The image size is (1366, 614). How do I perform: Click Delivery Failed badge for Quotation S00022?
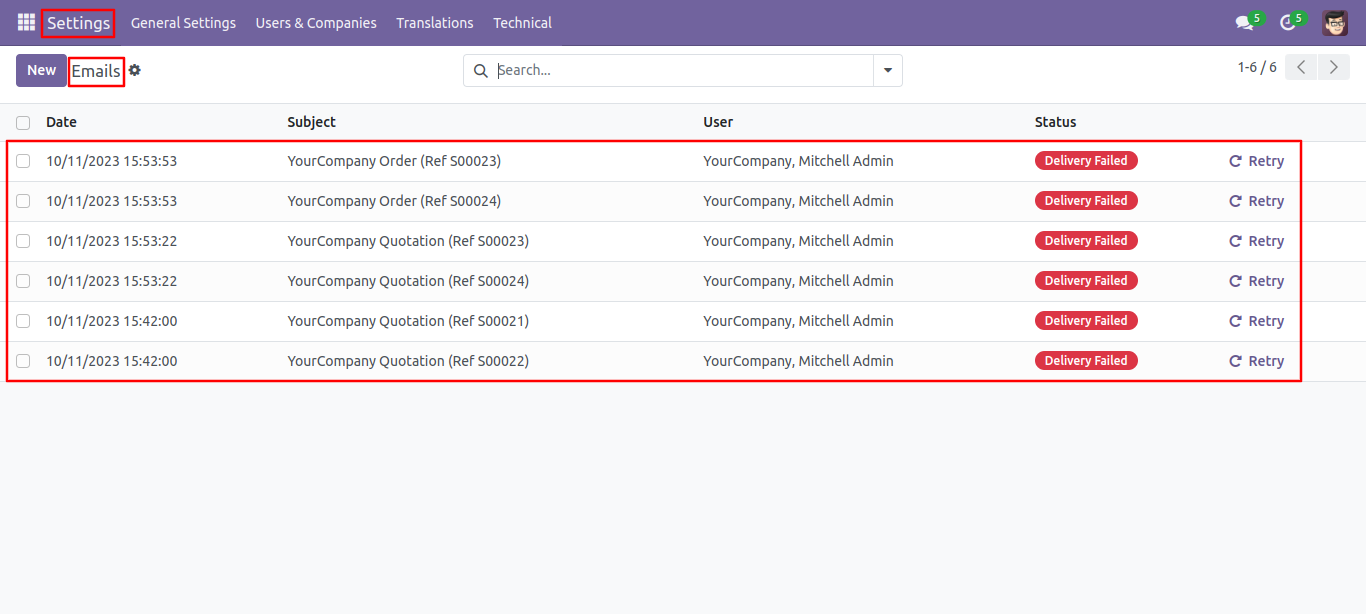[1086, 361]
